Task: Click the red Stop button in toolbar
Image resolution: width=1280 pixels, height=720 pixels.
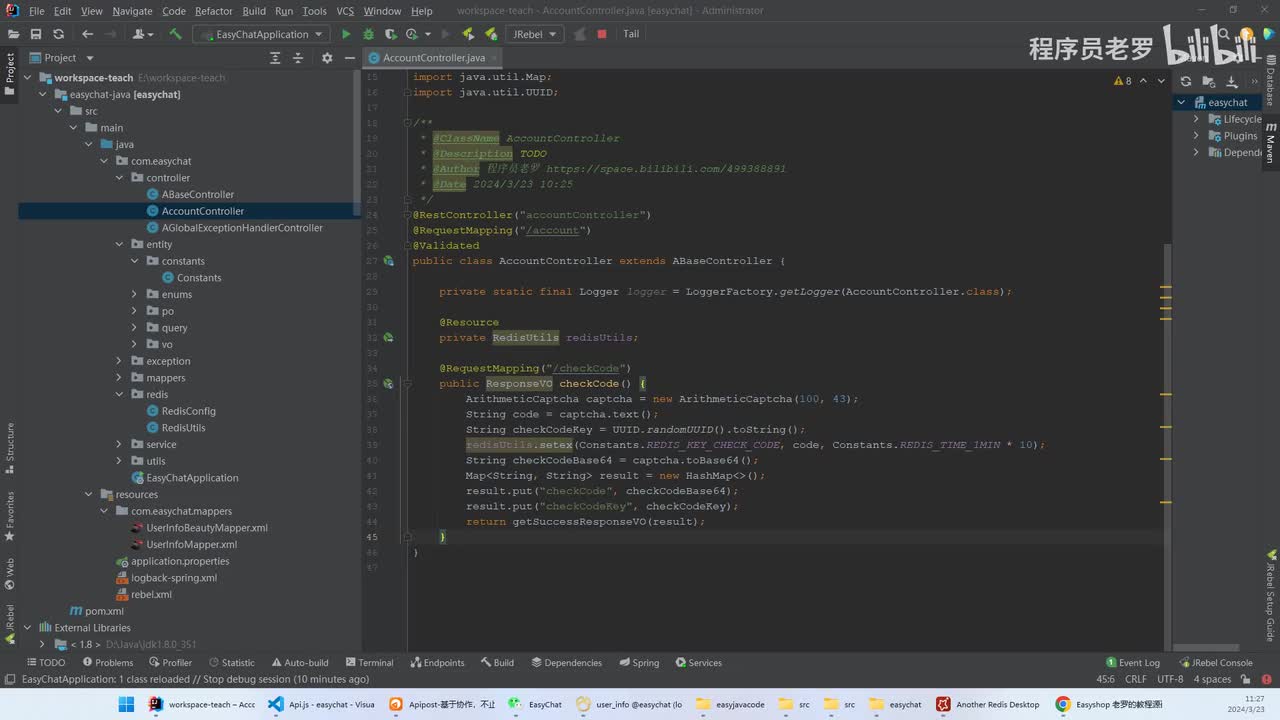Action: (x=602, y=34)
